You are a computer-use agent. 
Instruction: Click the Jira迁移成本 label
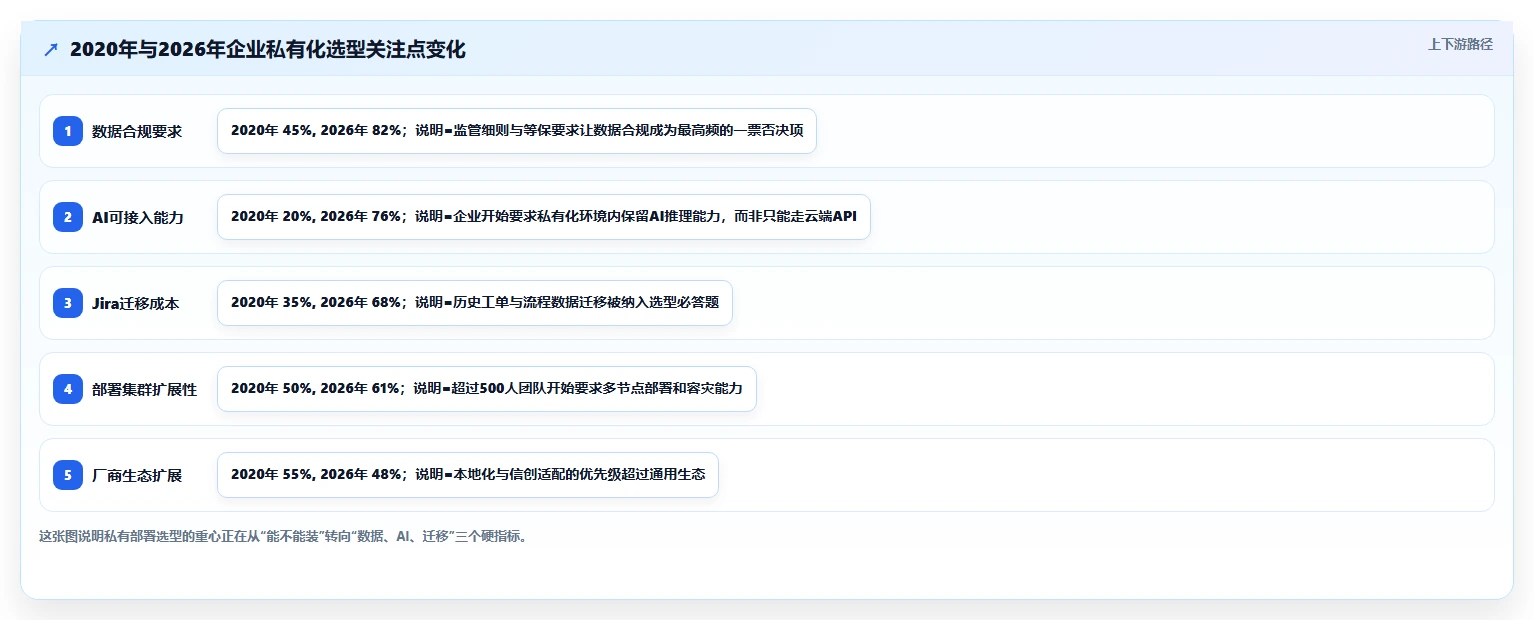tap(136, 303)
